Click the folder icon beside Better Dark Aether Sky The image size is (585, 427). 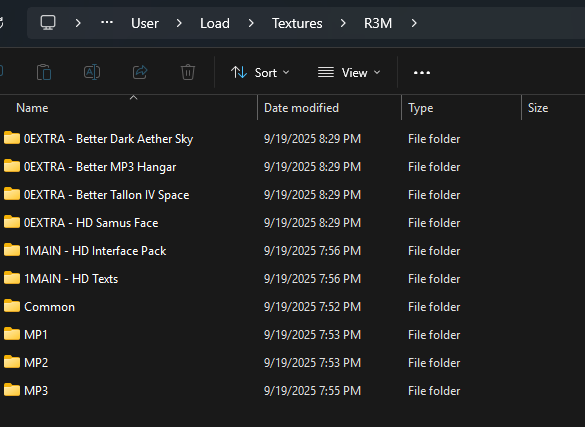(x=12, y=138)
